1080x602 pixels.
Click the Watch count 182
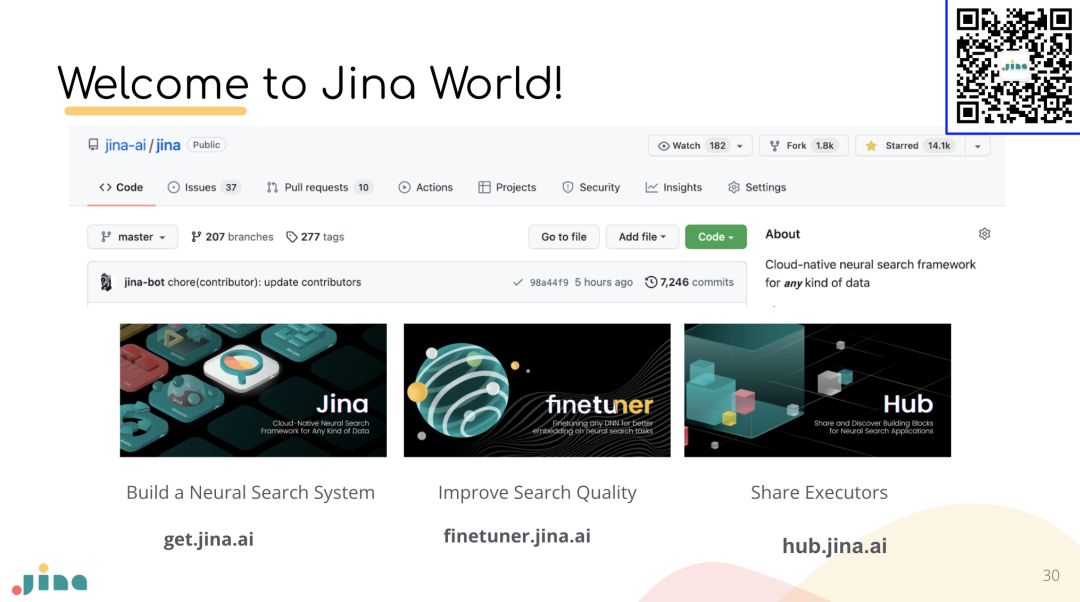718,146
